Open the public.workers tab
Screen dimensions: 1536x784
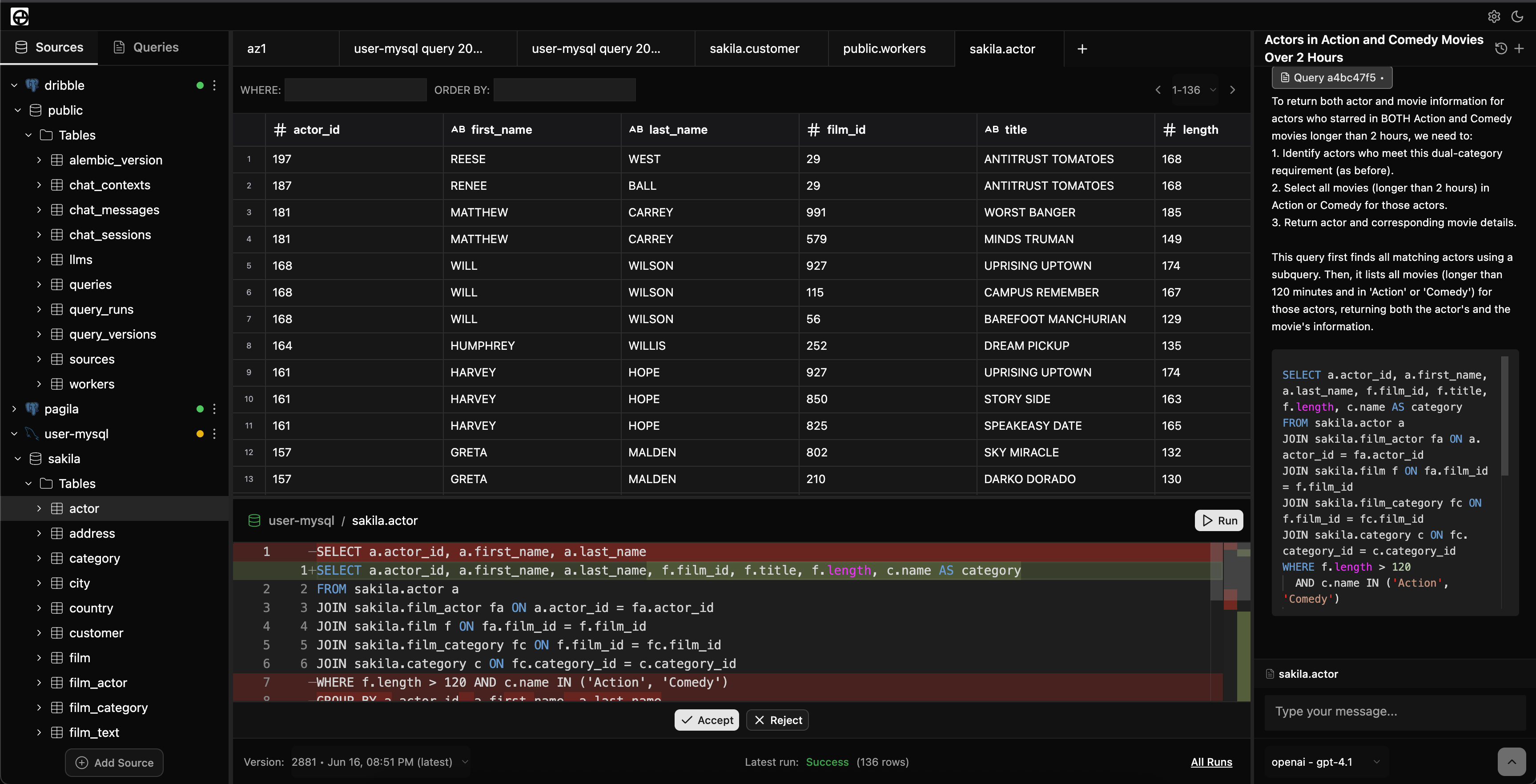pyautogui.click(x=891, y=49)
